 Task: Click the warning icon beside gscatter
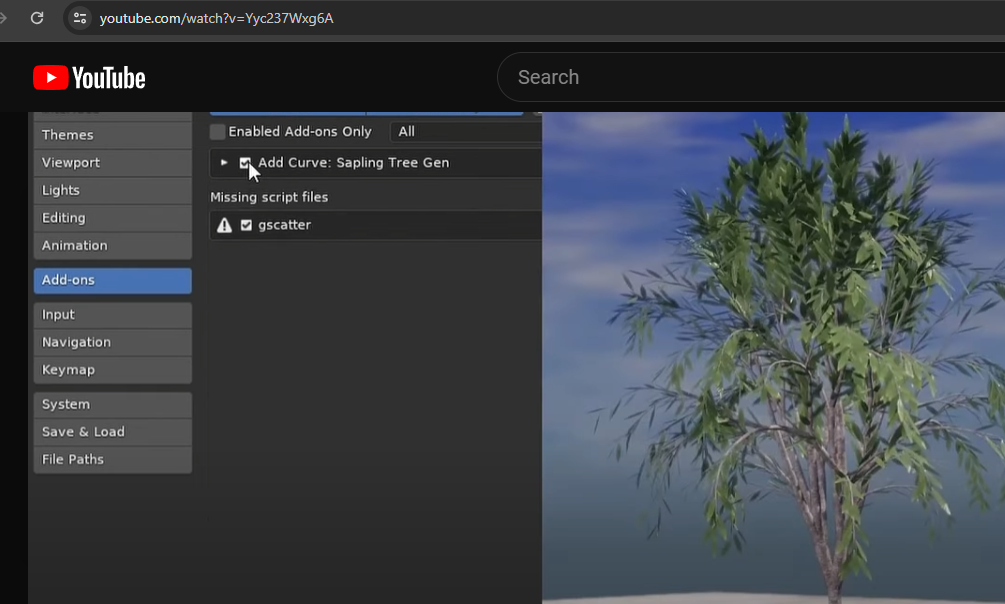point(224,225)
